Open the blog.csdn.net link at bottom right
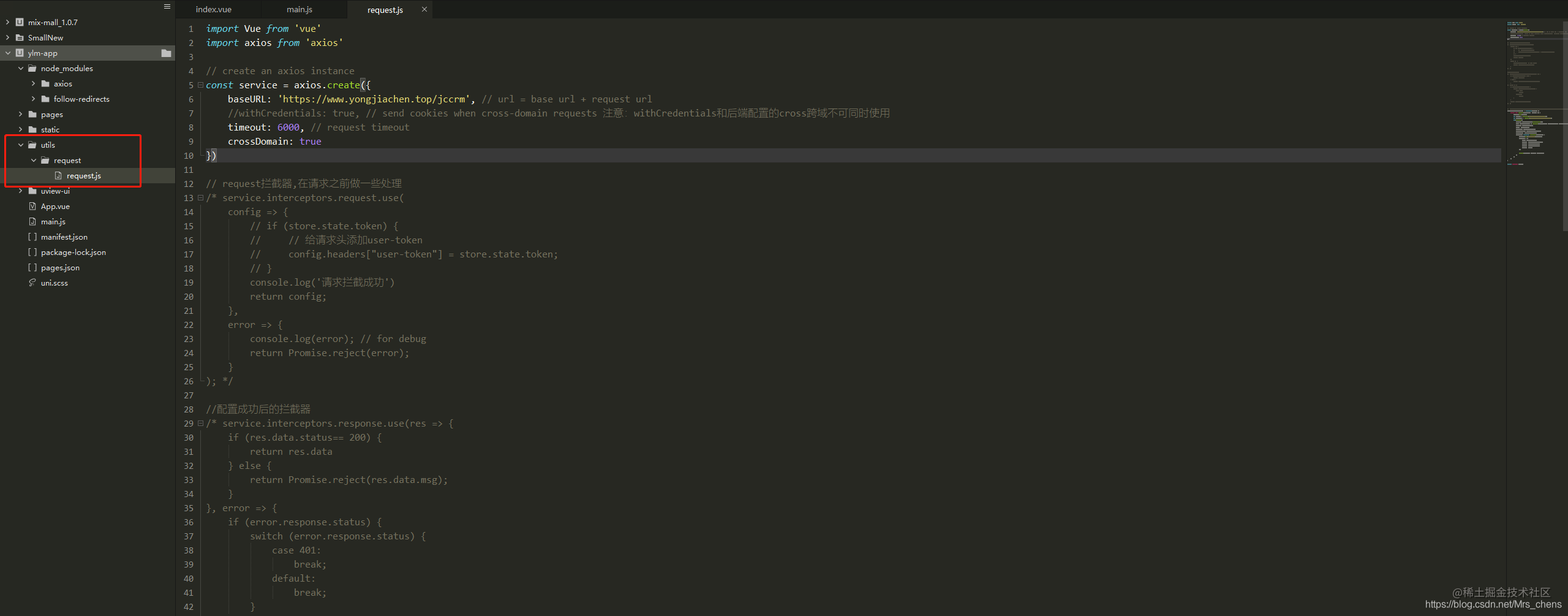 1494,604
